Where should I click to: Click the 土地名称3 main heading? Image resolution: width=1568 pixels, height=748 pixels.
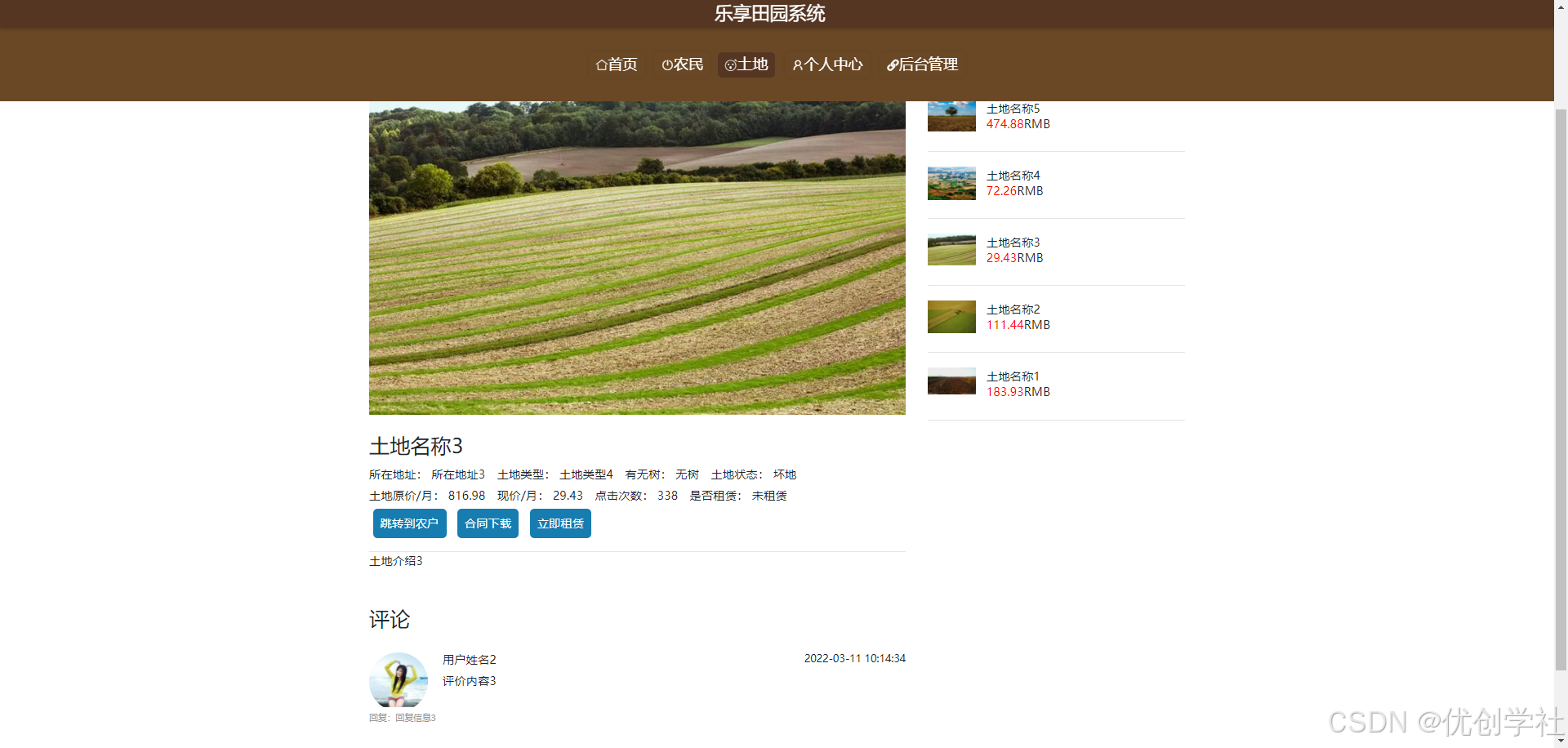pyautogui.click(x=416, y=446)
